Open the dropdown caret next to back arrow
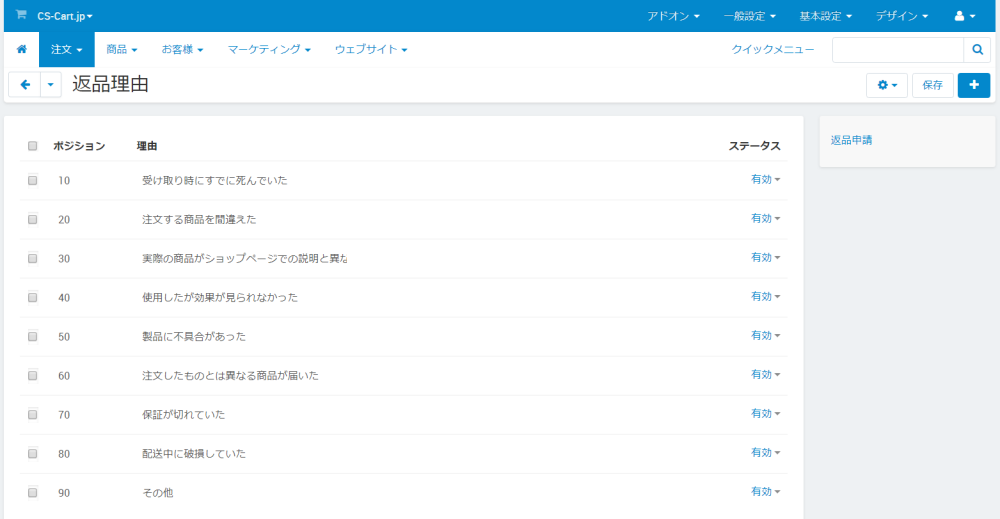 [x=51, y=85]
